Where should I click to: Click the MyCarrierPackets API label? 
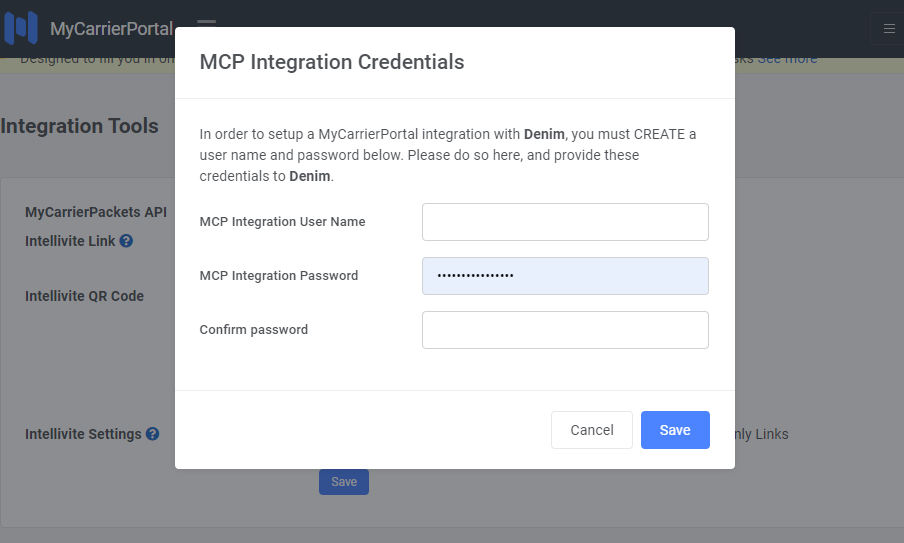96,212
